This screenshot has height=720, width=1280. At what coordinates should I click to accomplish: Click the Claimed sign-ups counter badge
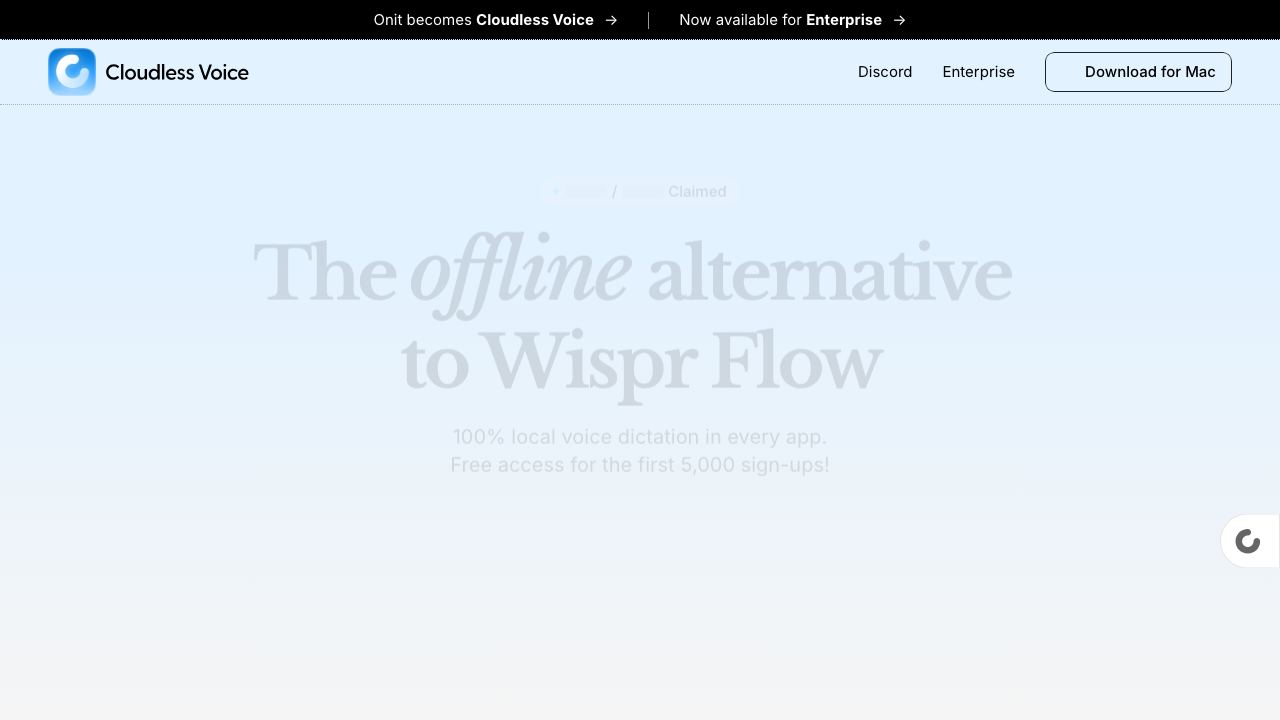[x=640, y=191]
